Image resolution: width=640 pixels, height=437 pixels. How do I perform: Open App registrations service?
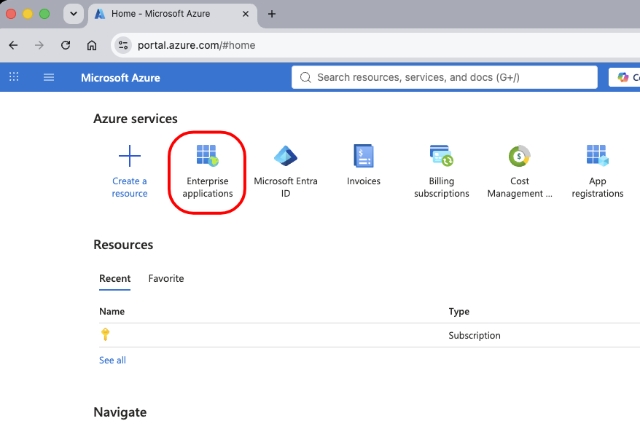click(x=597, y=172)
